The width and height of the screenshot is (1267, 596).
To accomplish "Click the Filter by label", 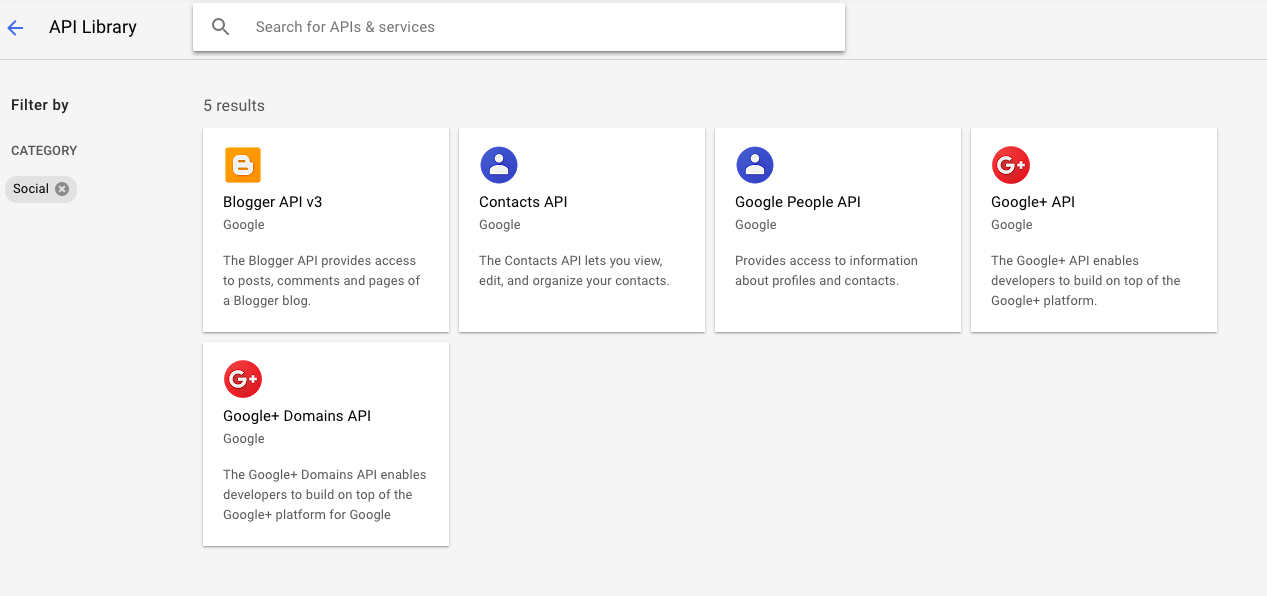I will pos(40,105).
